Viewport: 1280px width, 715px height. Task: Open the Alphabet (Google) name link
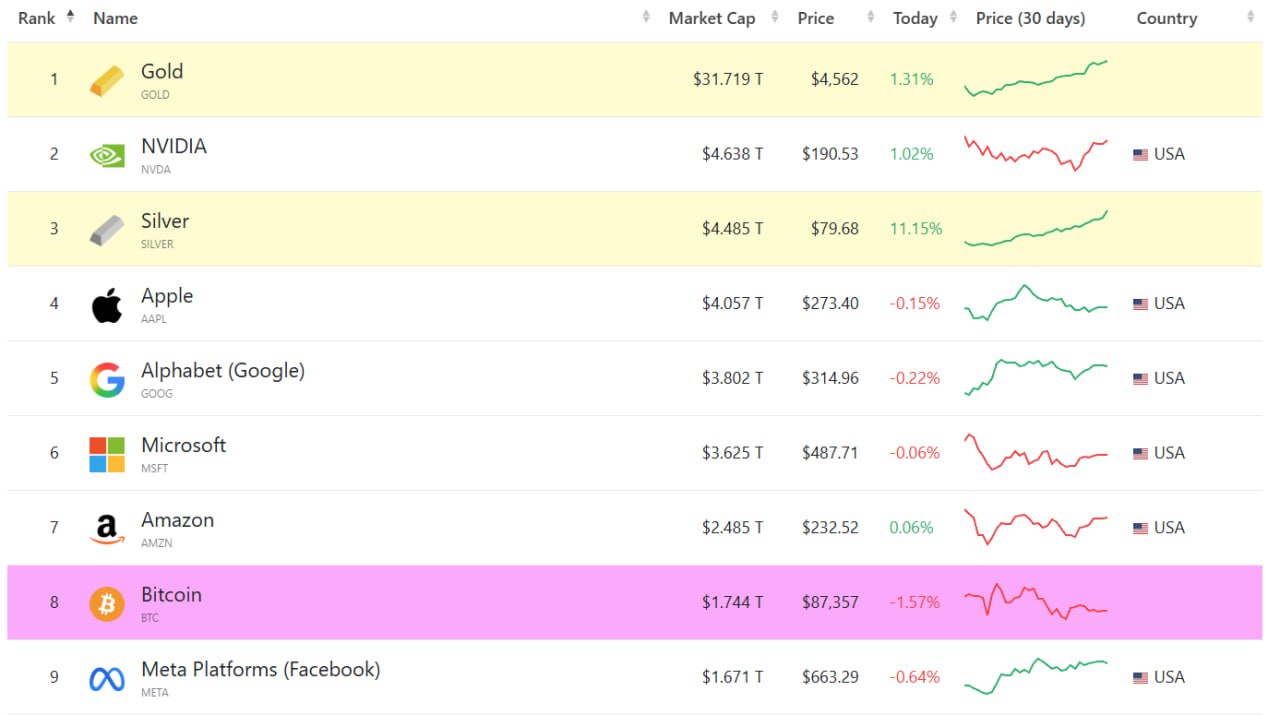pyautogui.click(x=222, y=371)
